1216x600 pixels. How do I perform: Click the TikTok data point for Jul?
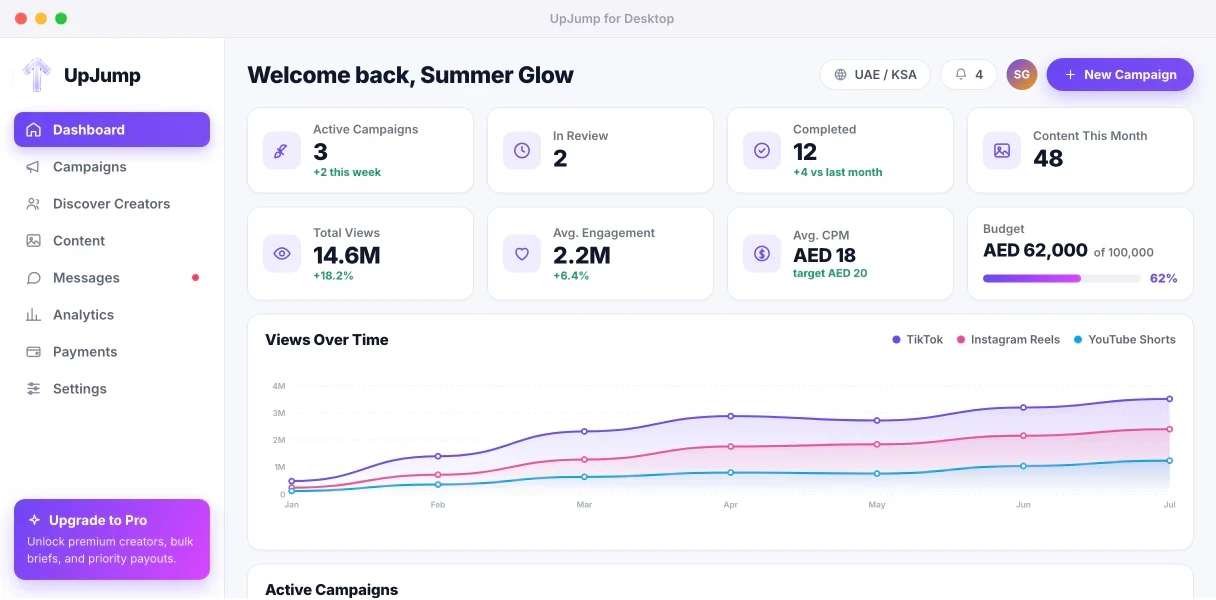click(x=1169, y=399)
